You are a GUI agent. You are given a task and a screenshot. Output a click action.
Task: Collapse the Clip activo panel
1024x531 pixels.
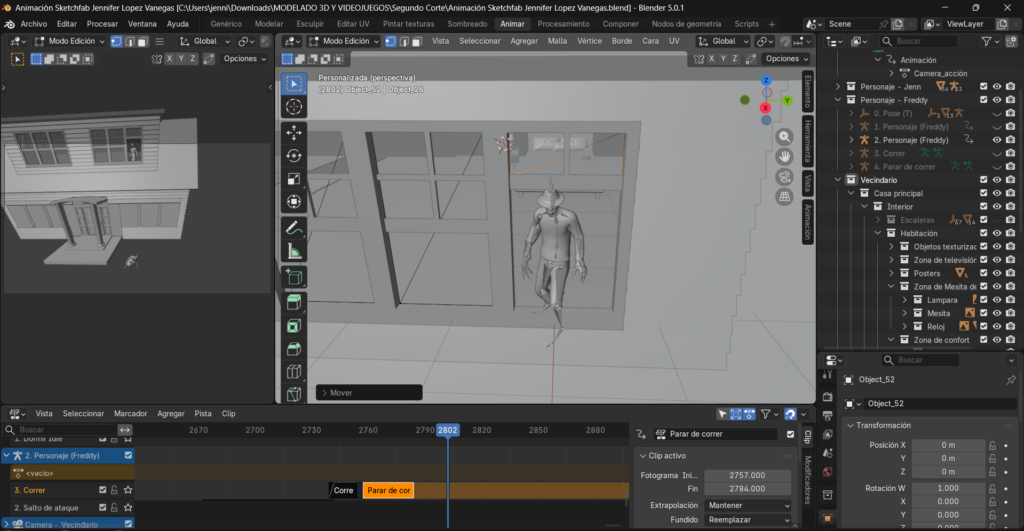[x=643, y=456]
